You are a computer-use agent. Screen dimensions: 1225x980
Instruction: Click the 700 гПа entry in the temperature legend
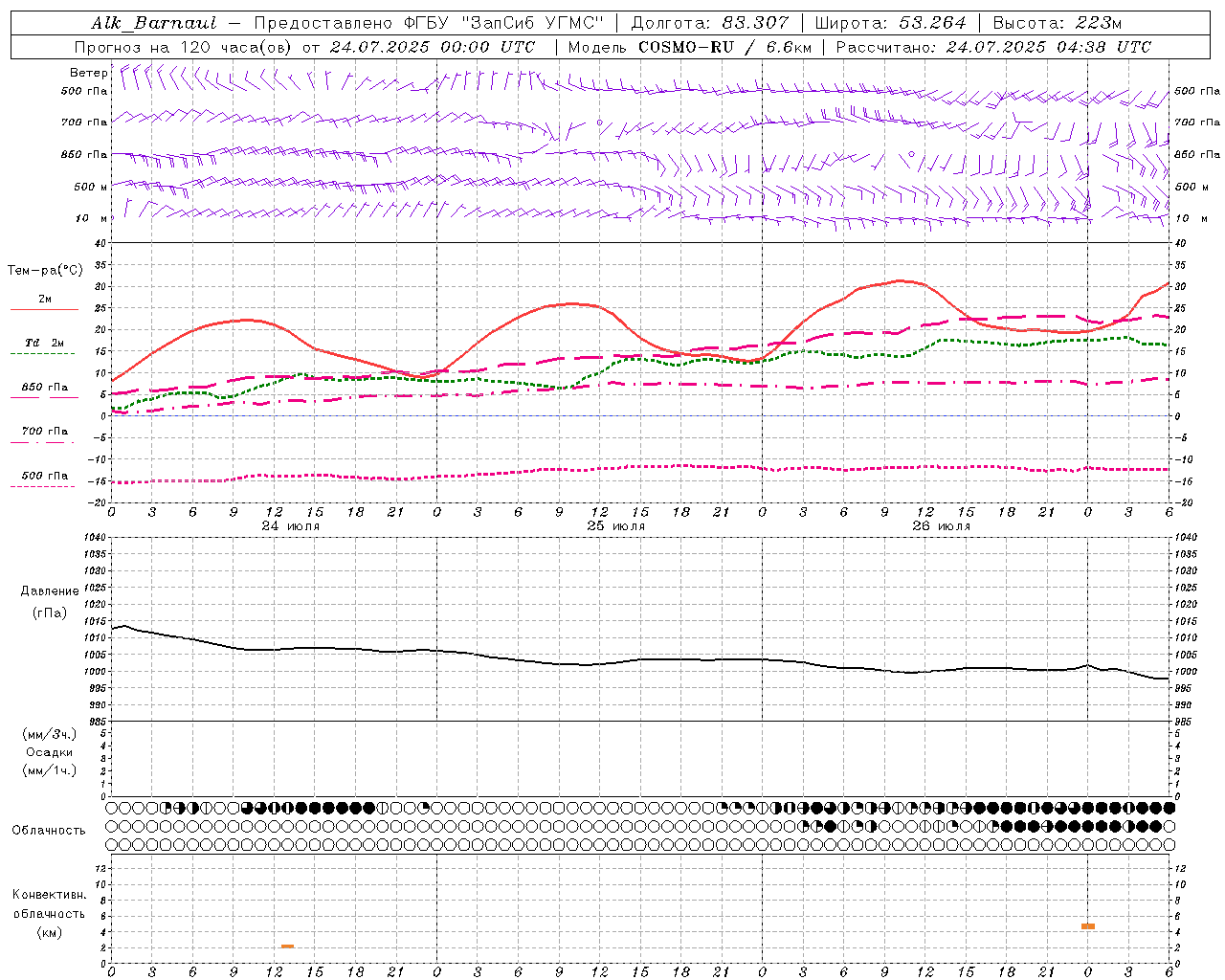tap(44, 435)
